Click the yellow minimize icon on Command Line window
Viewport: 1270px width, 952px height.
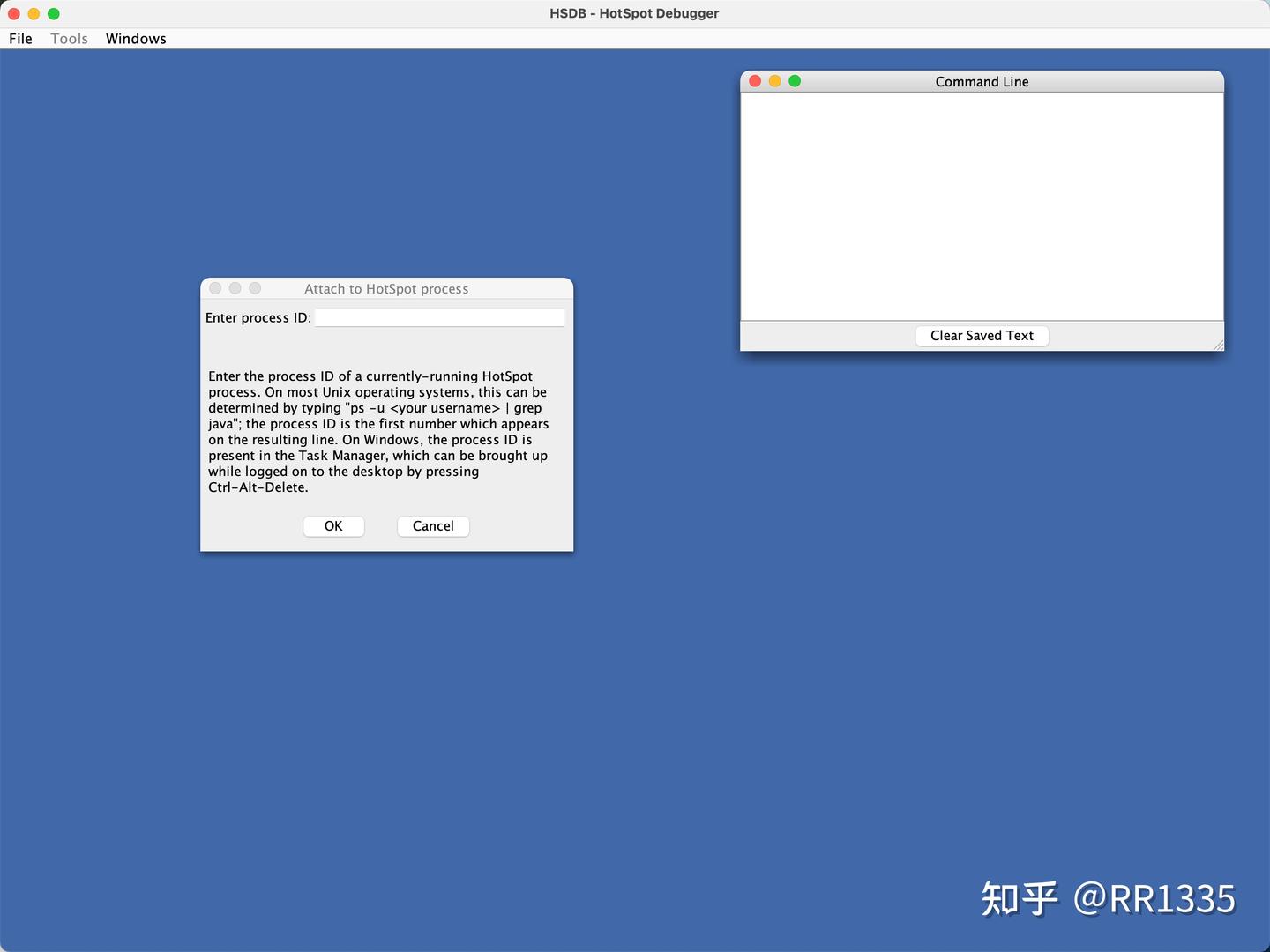775,80
